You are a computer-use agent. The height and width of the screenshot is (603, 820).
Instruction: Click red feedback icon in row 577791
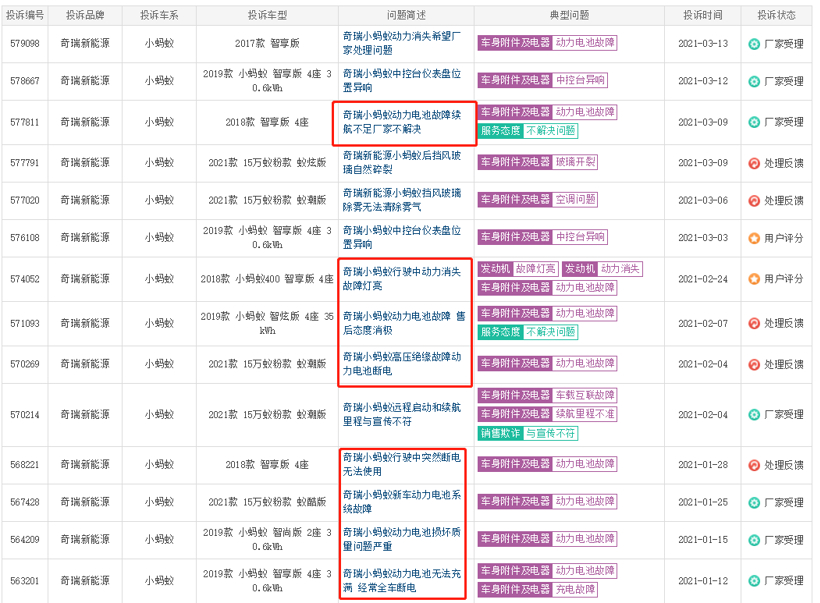(x=754, y=163)
